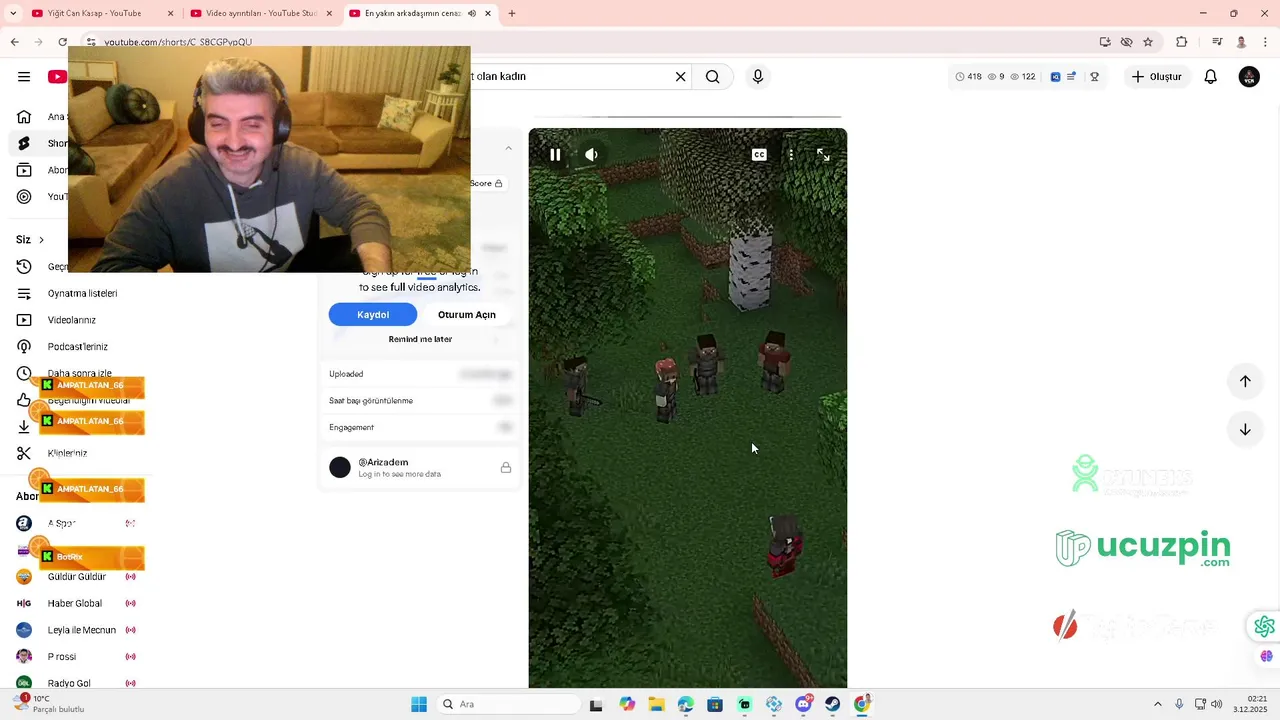Image resolution: width=1280 pixels, height=720 pixels.
Task: Go back in browser history
Action: tap(14, 42)
